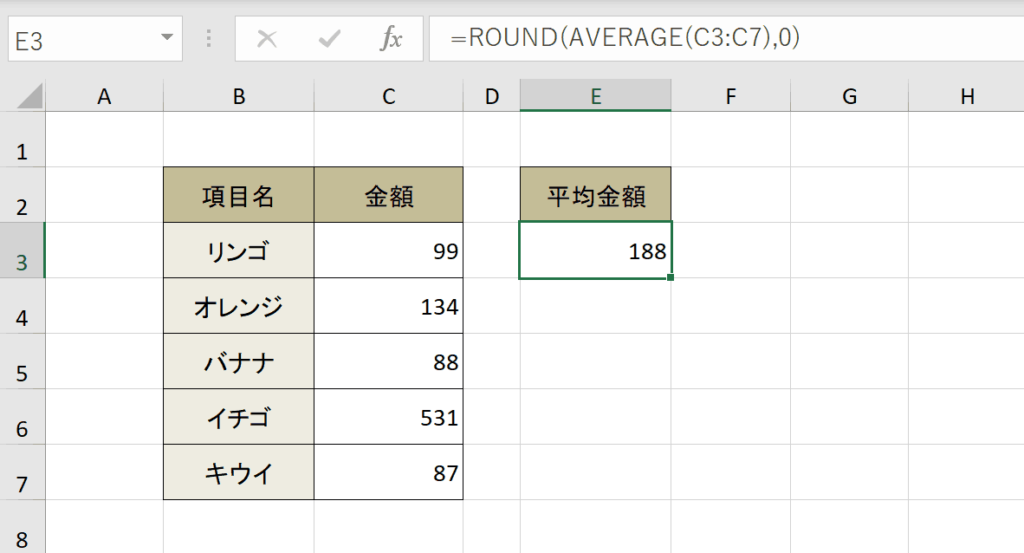
Task: Click the cell containing 87
Action: (389, 473)
